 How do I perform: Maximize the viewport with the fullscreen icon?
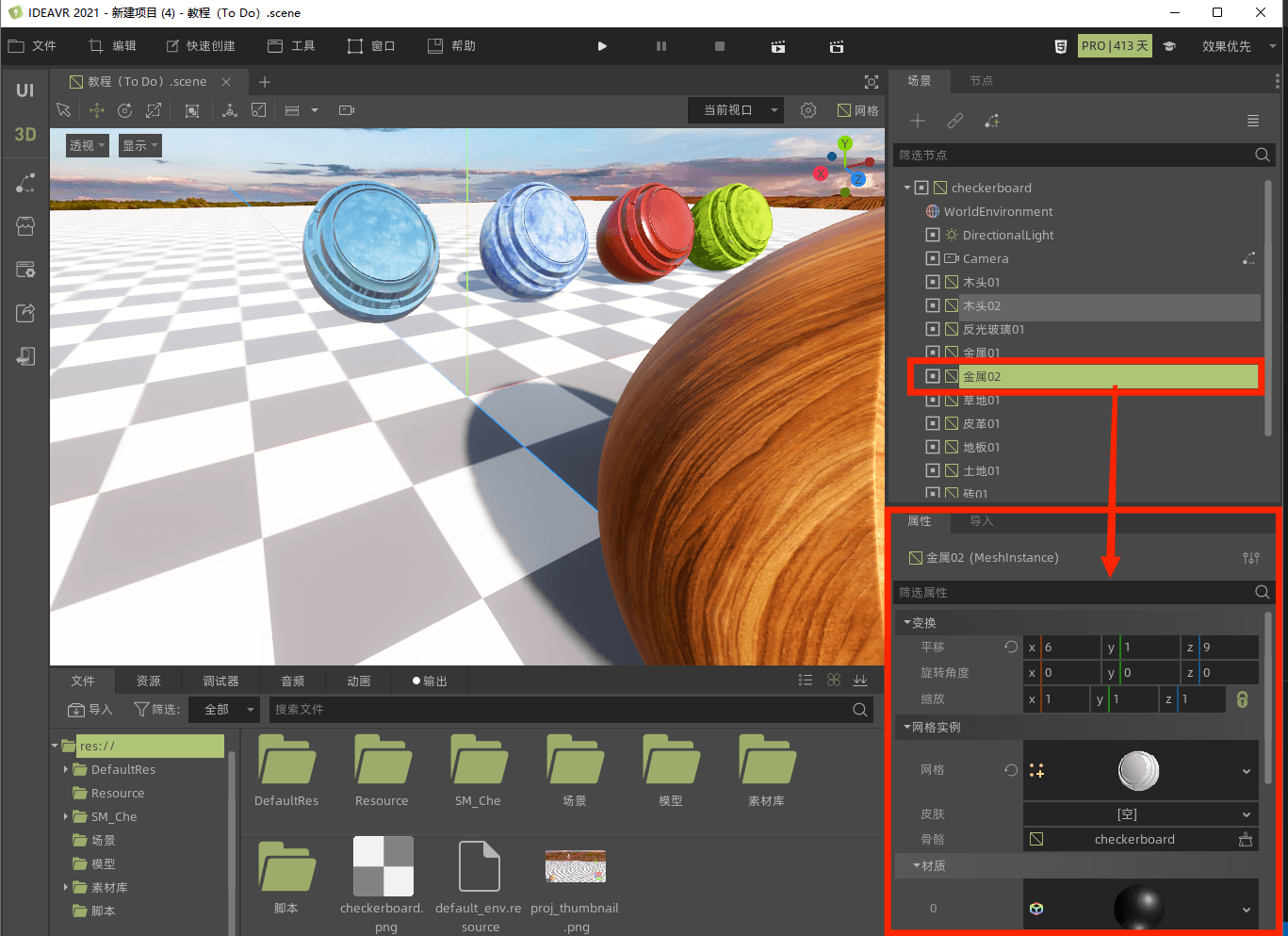[872, 82]
